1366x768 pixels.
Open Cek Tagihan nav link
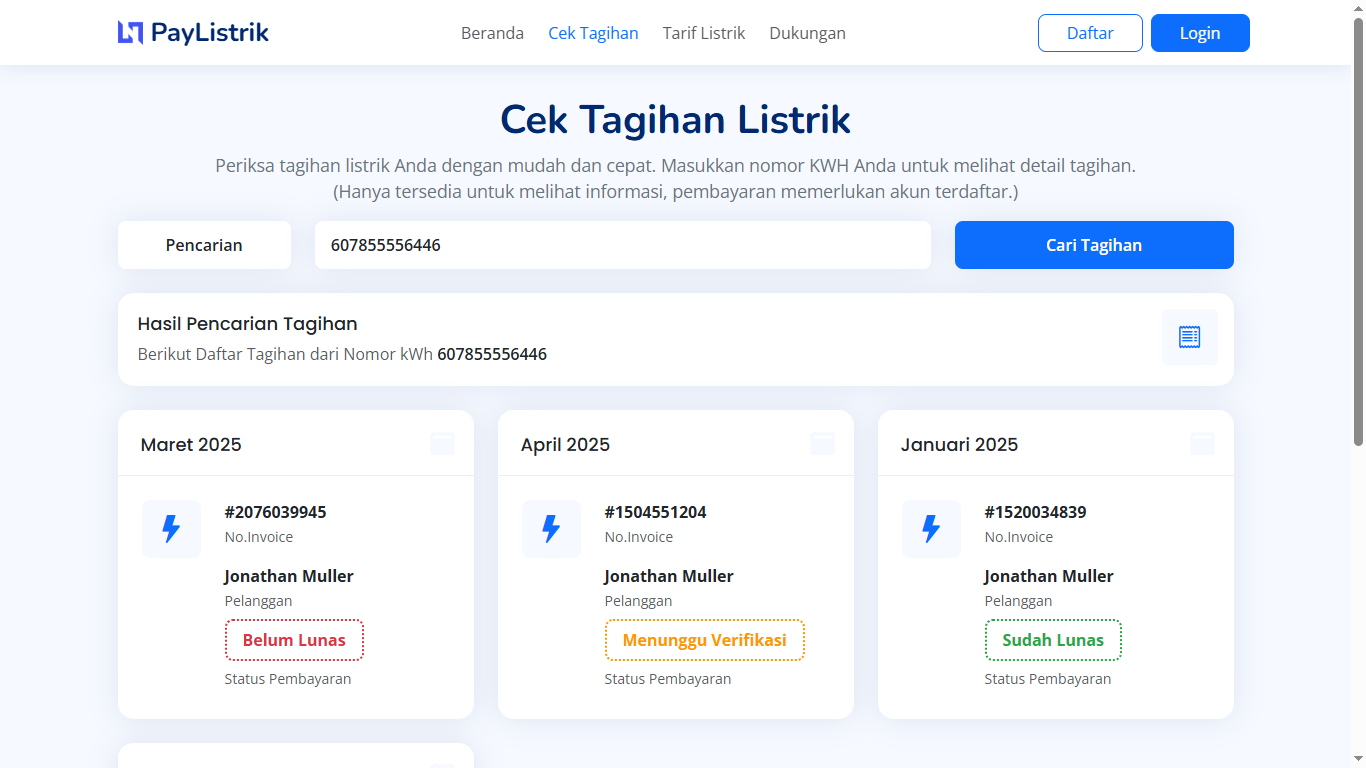pos(593,33)
